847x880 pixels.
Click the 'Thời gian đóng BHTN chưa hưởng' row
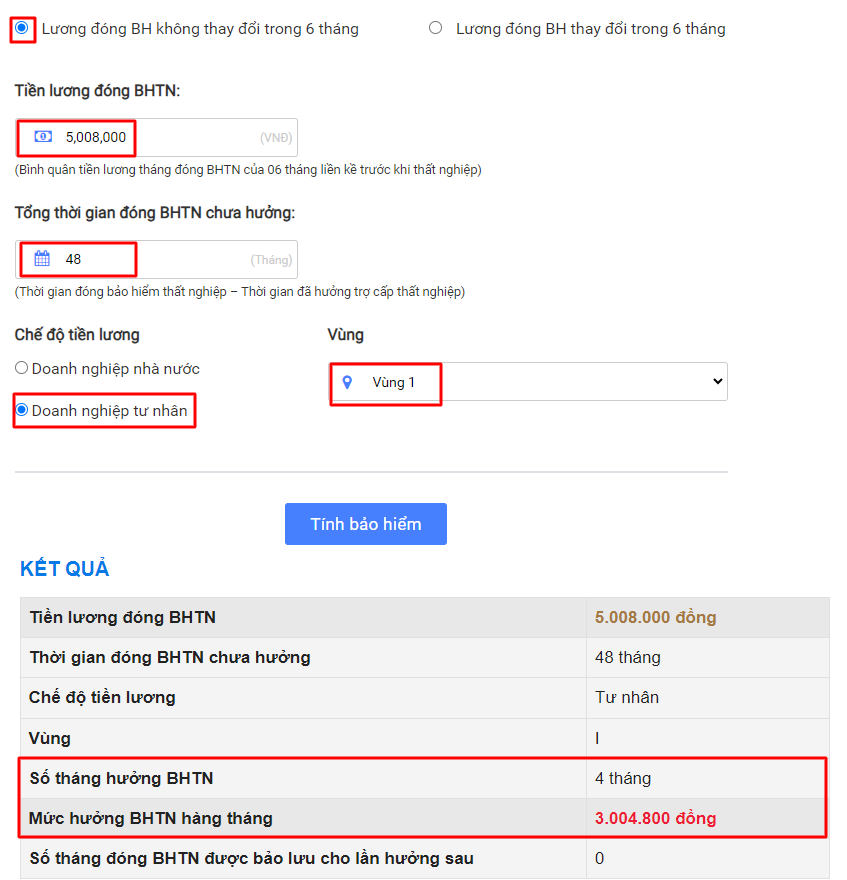tap(425, 657)
